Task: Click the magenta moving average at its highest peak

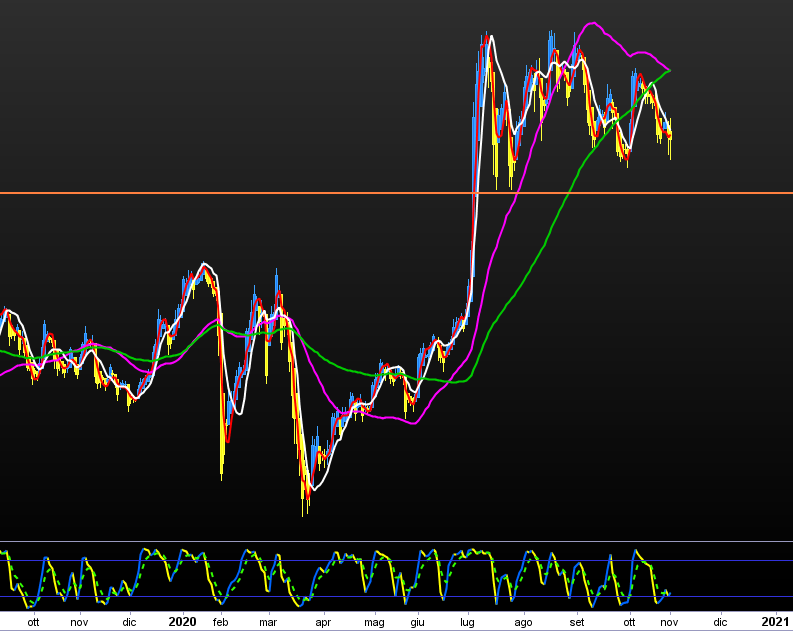Action: coord(593,22)
